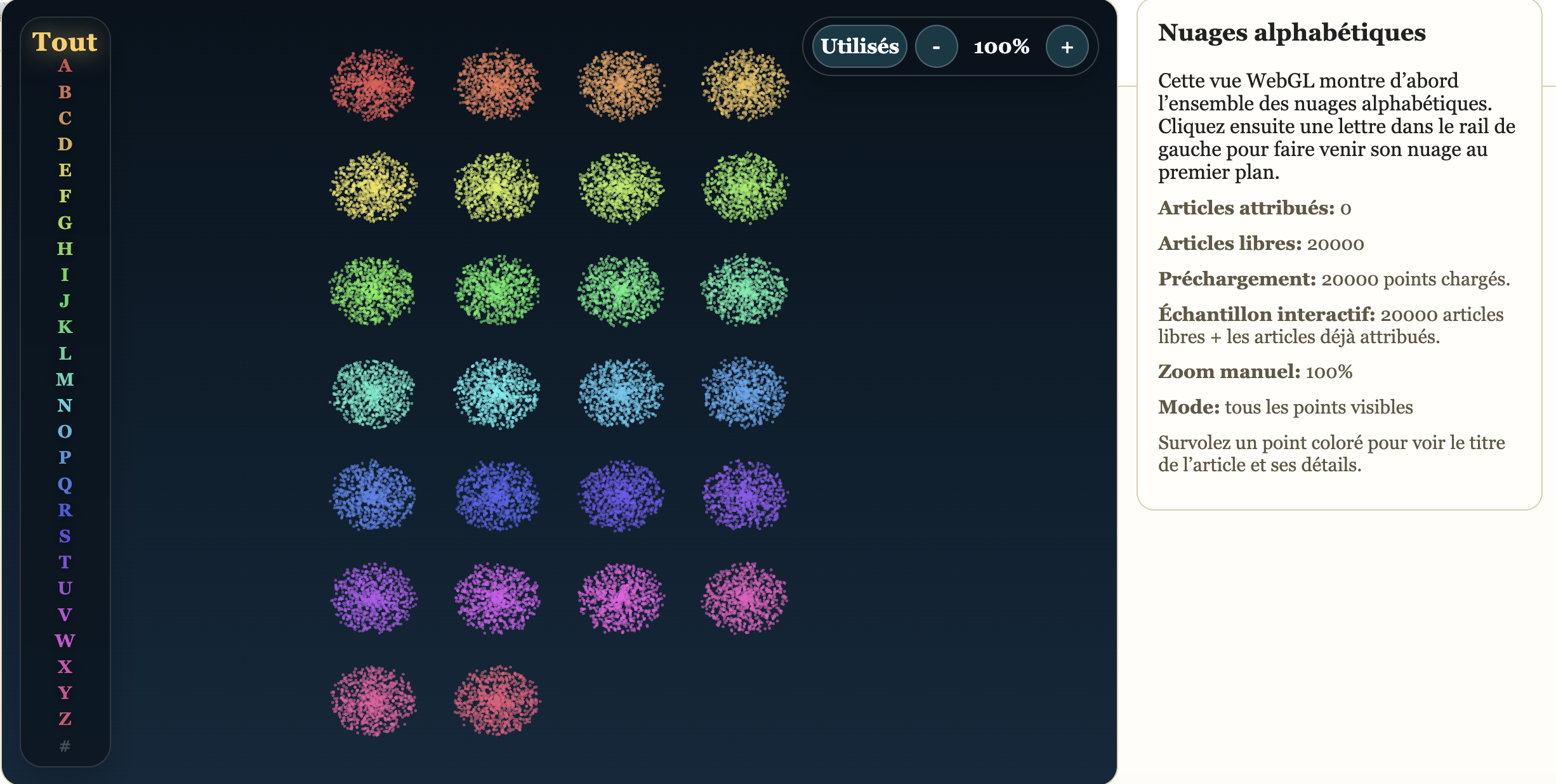Click the last red-pink cloud at bottom
Image resolution: width=1556 pixels, height=784 pixels.
[497, 700]
